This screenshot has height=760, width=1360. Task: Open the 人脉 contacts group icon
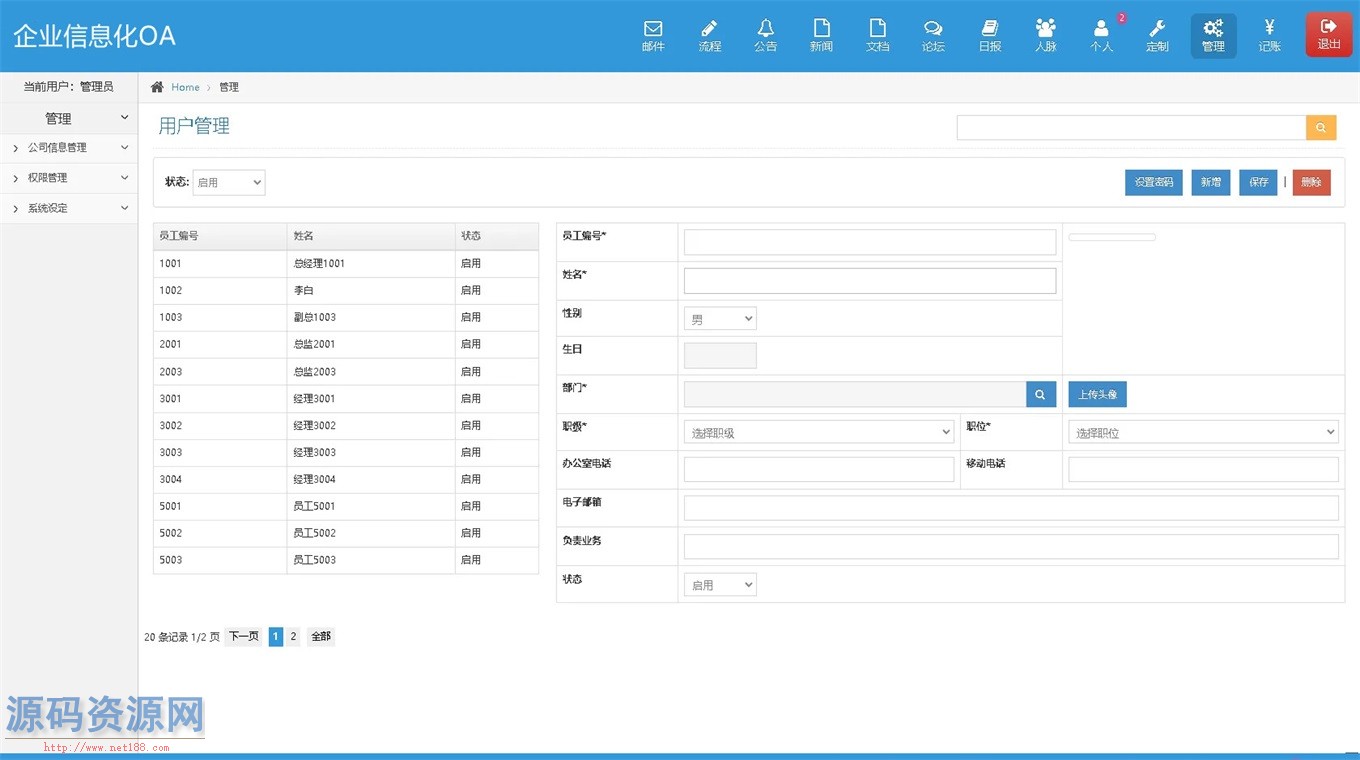tap(1045, 36)
